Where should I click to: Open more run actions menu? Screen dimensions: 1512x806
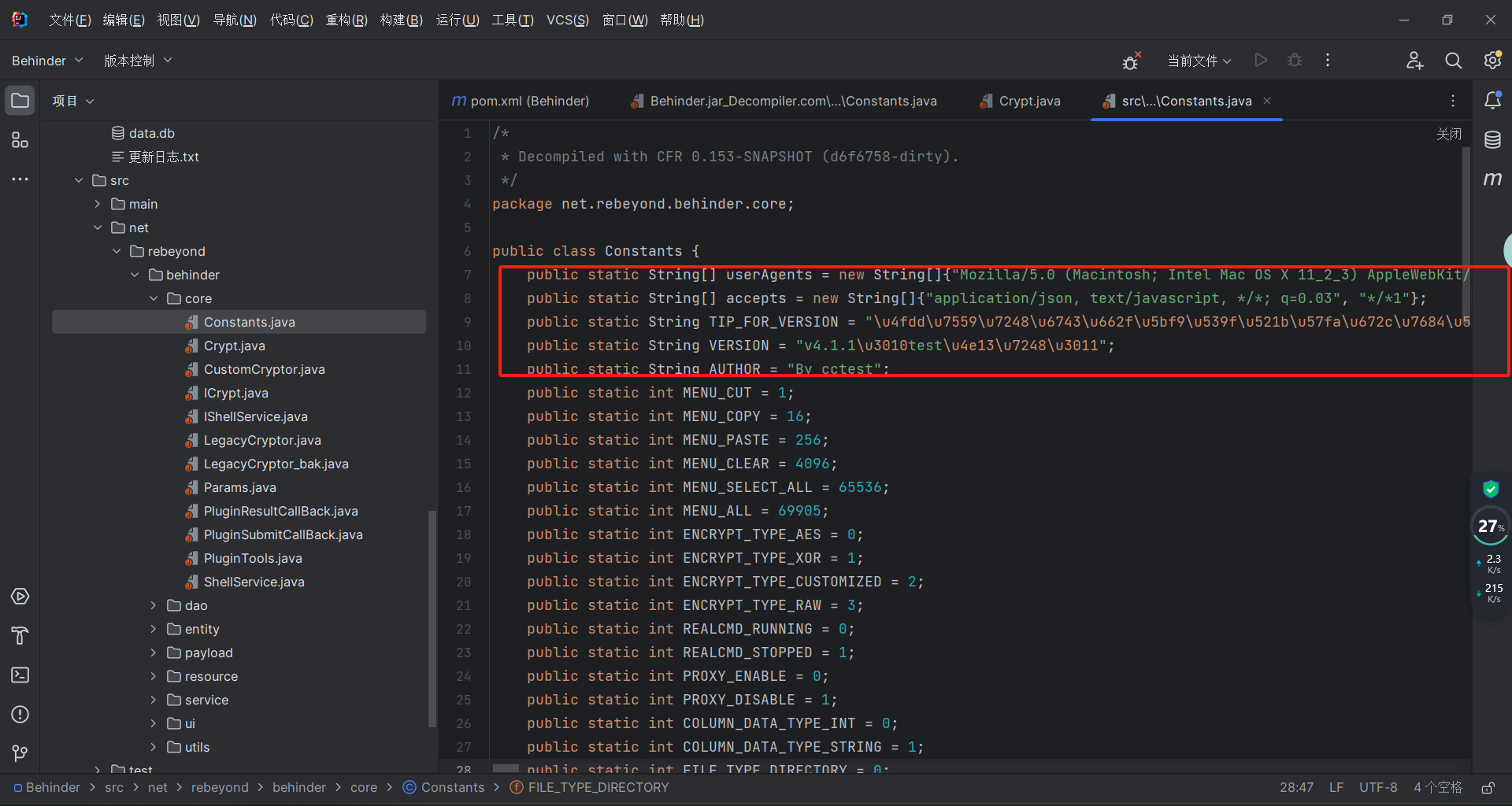pyautogui.click(x=1328, y=61)
